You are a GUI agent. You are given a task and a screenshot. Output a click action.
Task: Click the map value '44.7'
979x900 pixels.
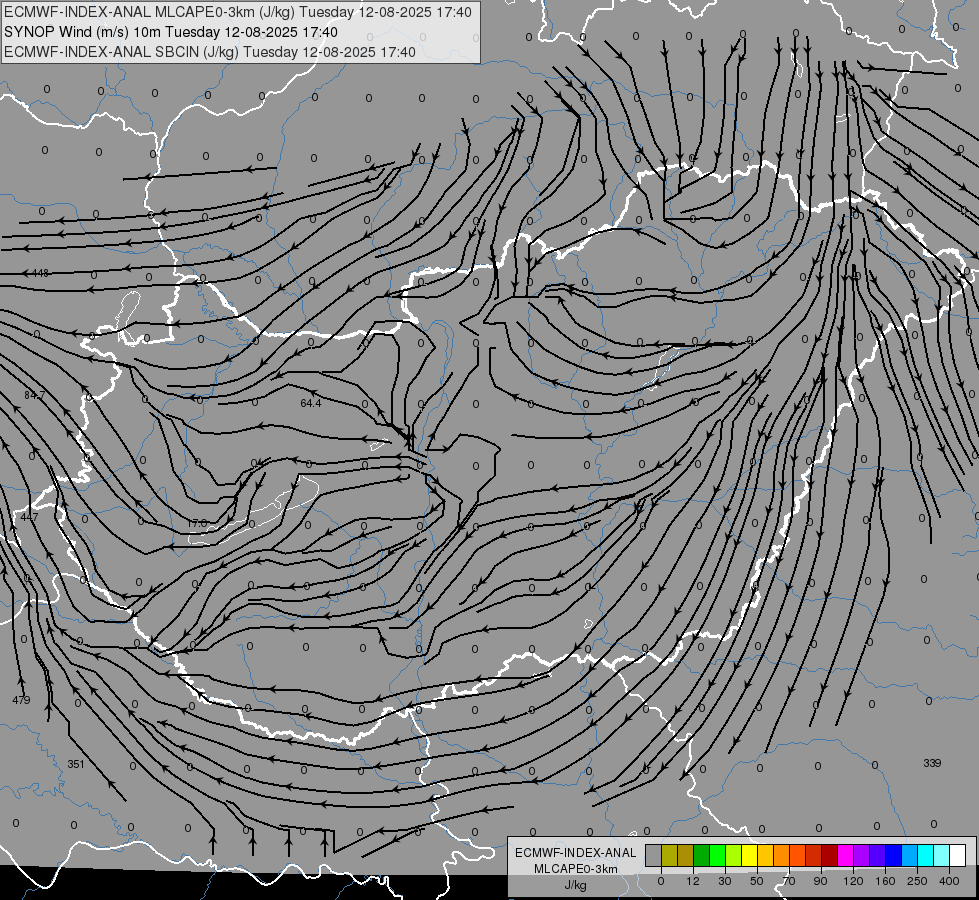coord(29,518)
